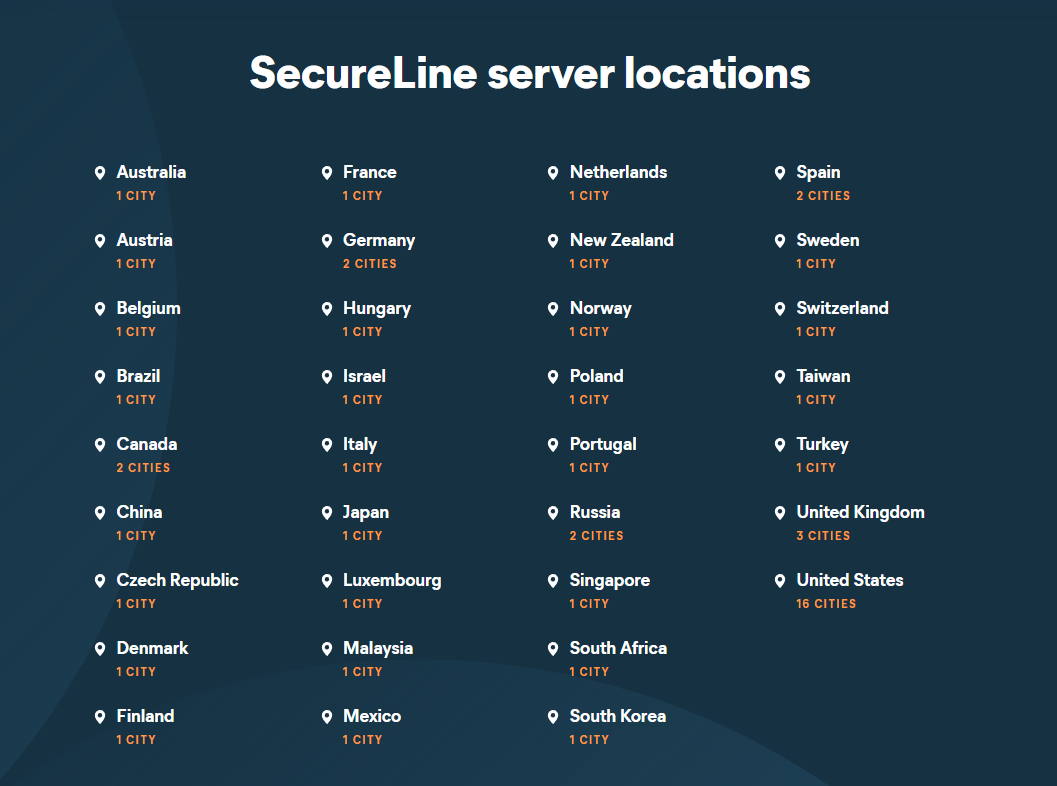Click the pin icon by Switzerland
1057x786 pixels.
(780, 309)
